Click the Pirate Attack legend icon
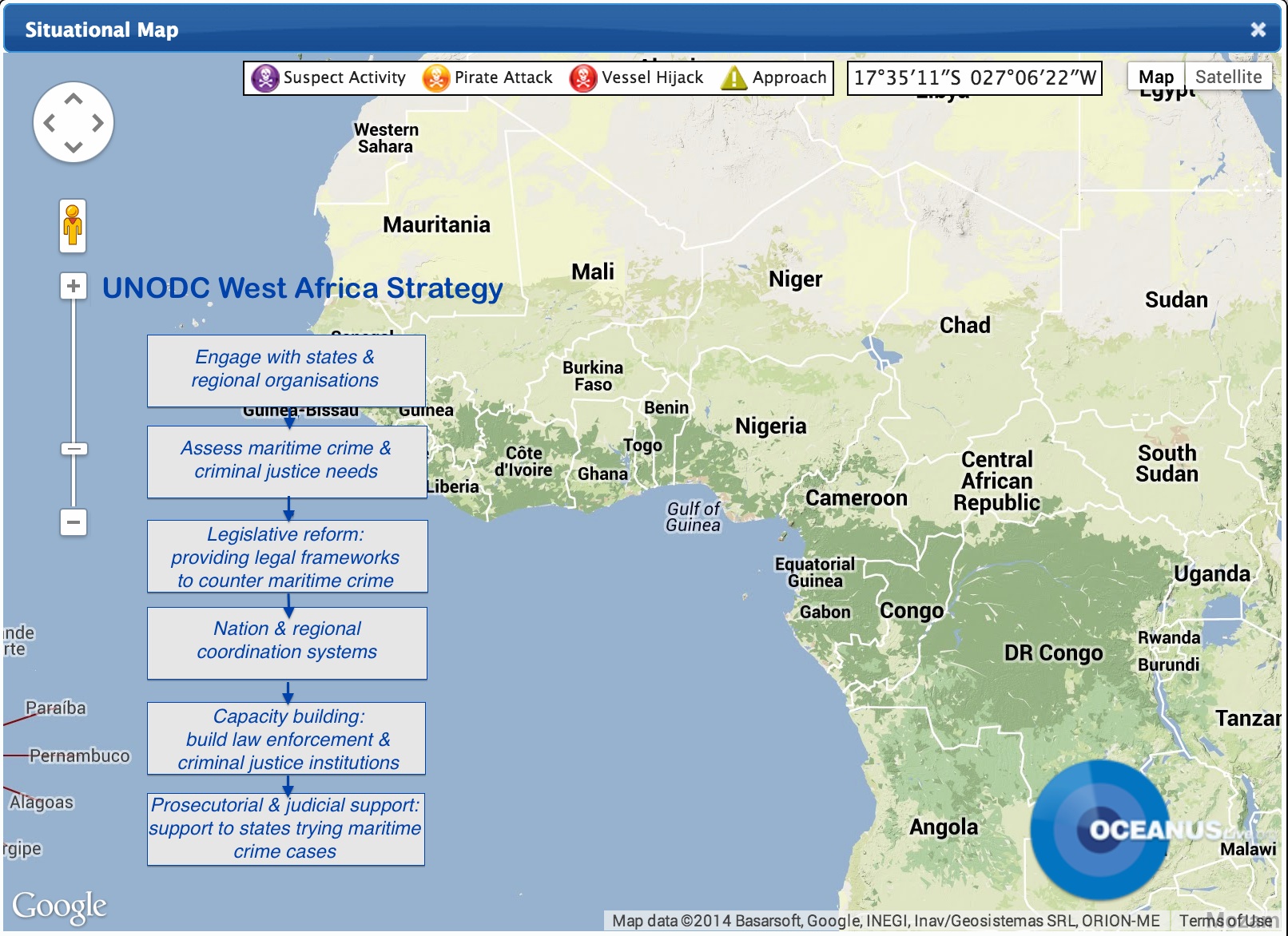Screen dimensions: 1288x936 [x=436, y=78]
